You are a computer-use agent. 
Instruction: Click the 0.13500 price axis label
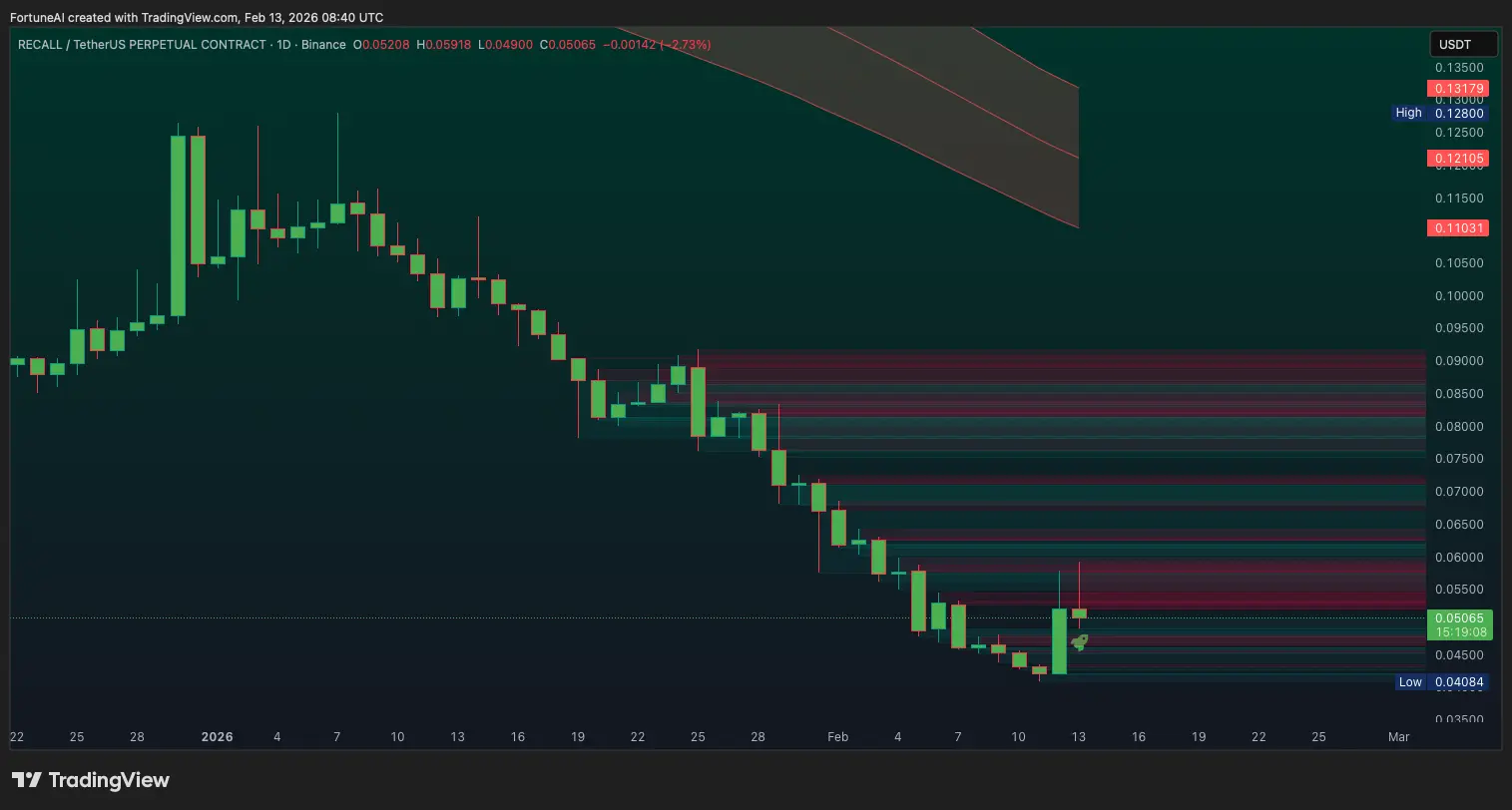[x=1459, y=68]
